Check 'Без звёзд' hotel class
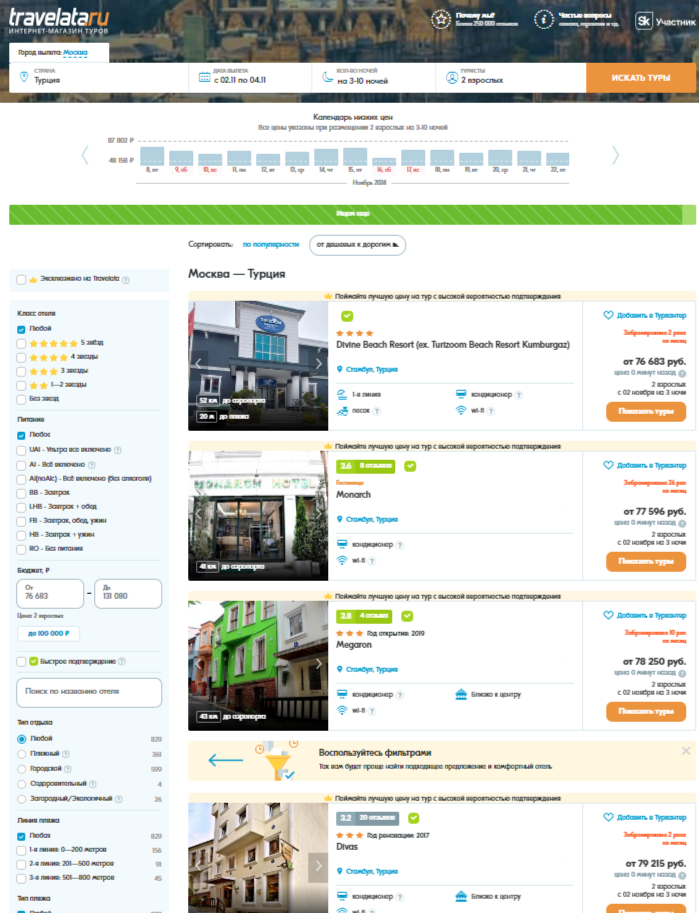This screenshot has width=699, height=913. pos(22,399)
